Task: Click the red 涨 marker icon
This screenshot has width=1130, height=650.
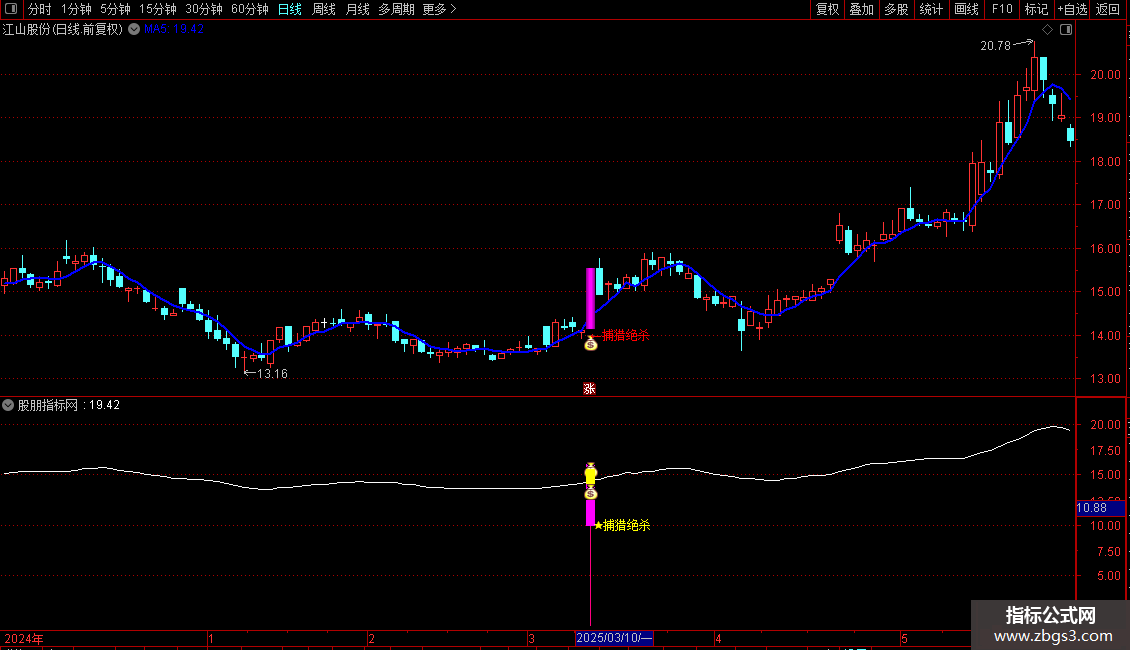Action: (590, 388)
